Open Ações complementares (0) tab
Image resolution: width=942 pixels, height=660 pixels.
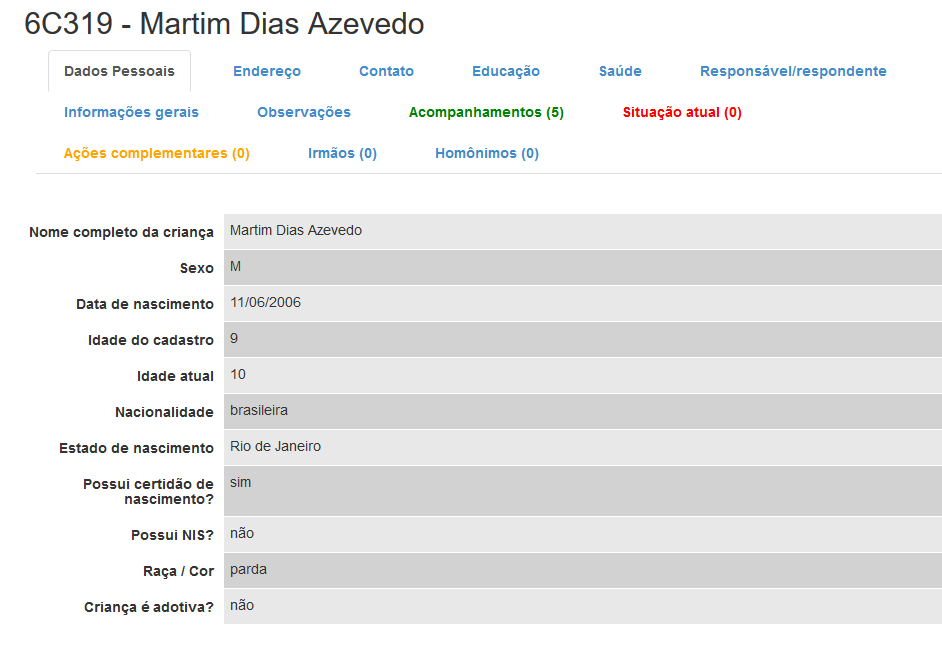click(x=157, y=153)
